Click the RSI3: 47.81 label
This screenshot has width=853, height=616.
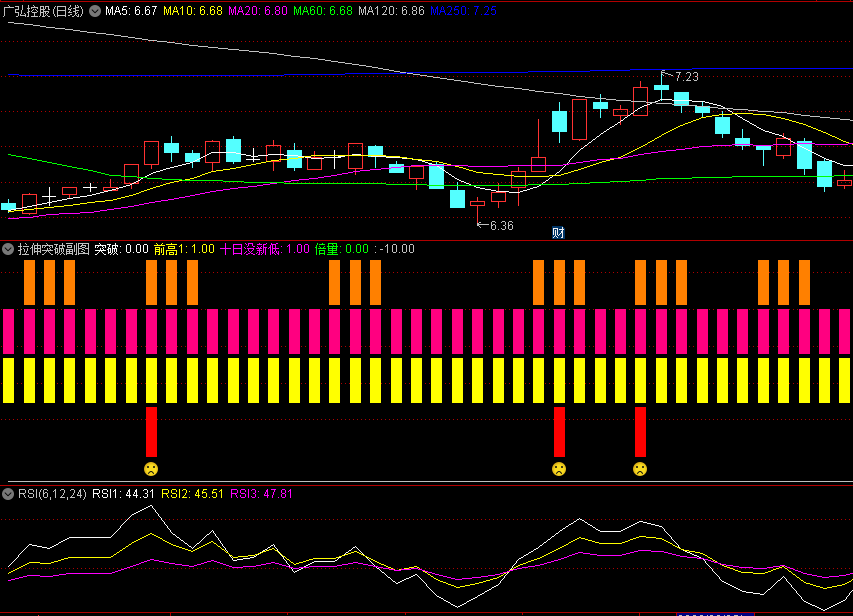[262, 494]
